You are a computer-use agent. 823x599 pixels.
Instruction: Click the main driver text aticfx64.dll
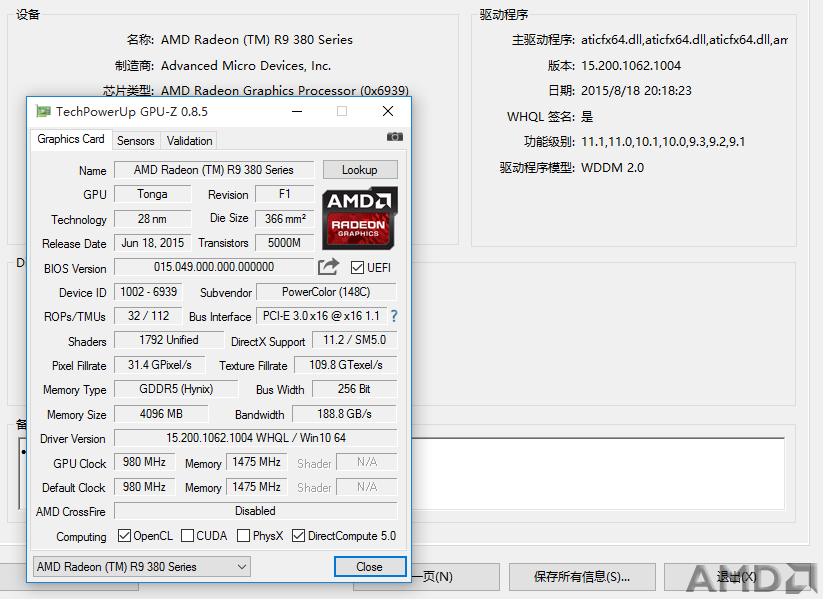coord(684,40)
